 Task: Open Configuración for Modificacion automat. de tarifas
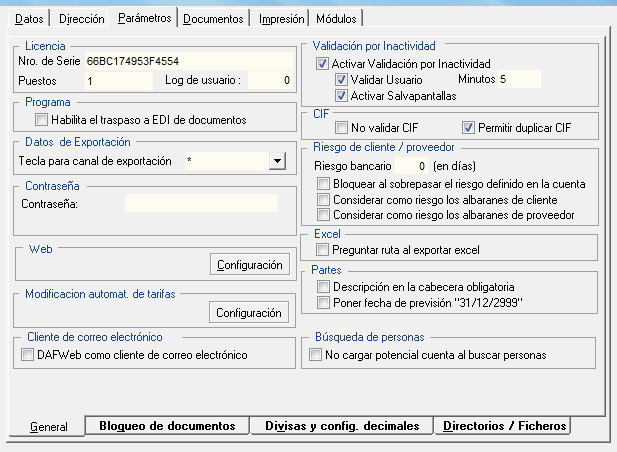click(x=249, y=313)
